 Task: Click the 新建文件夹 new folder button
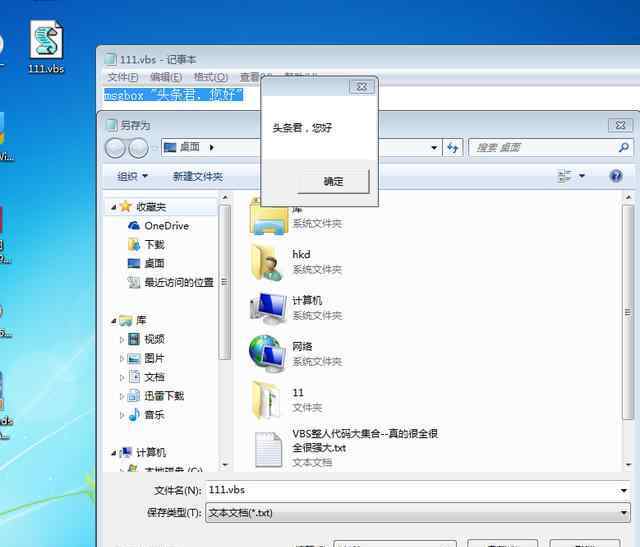tap(197, 176)
